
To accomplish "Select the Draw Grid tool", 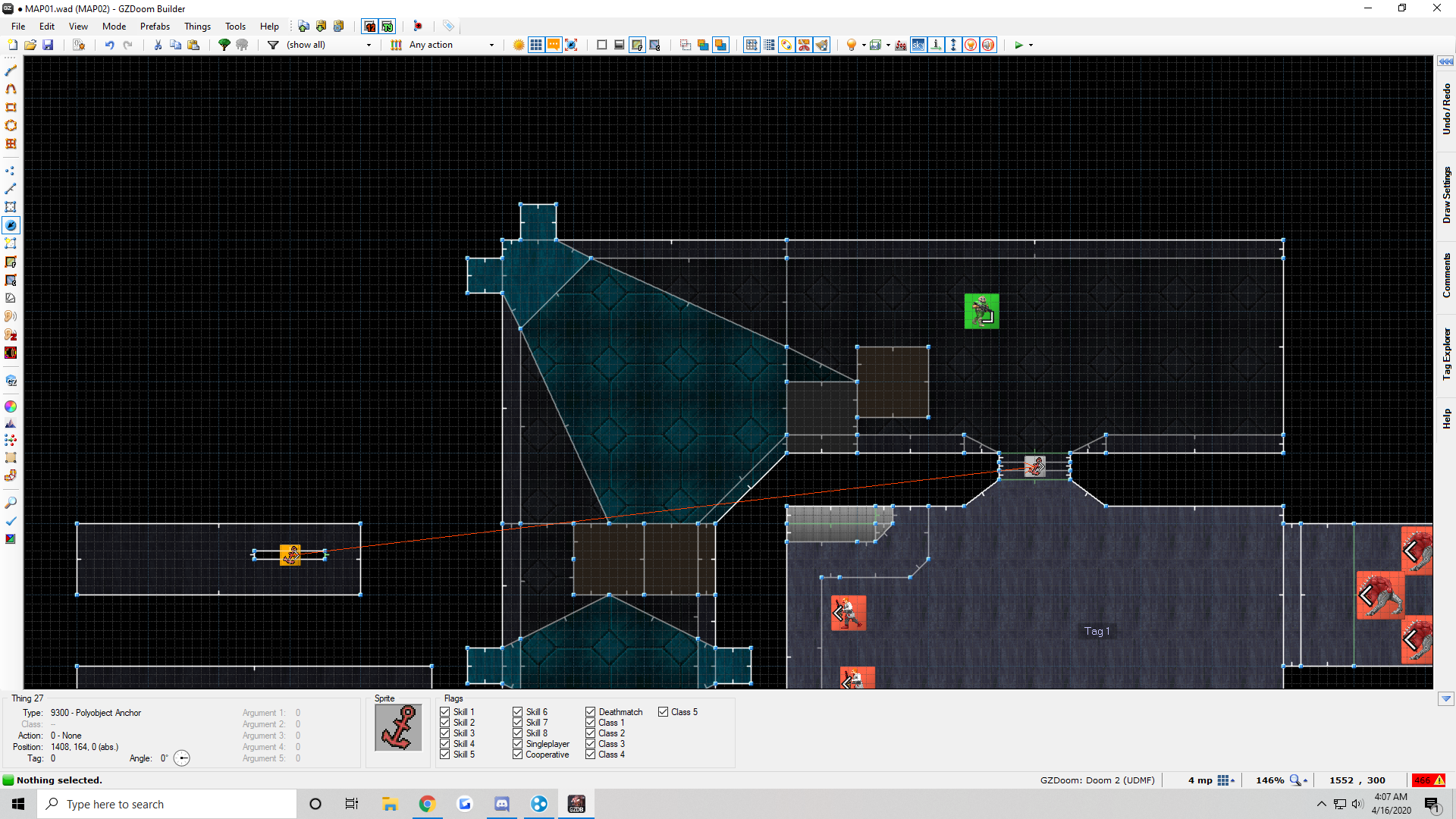I will point(11,143).
